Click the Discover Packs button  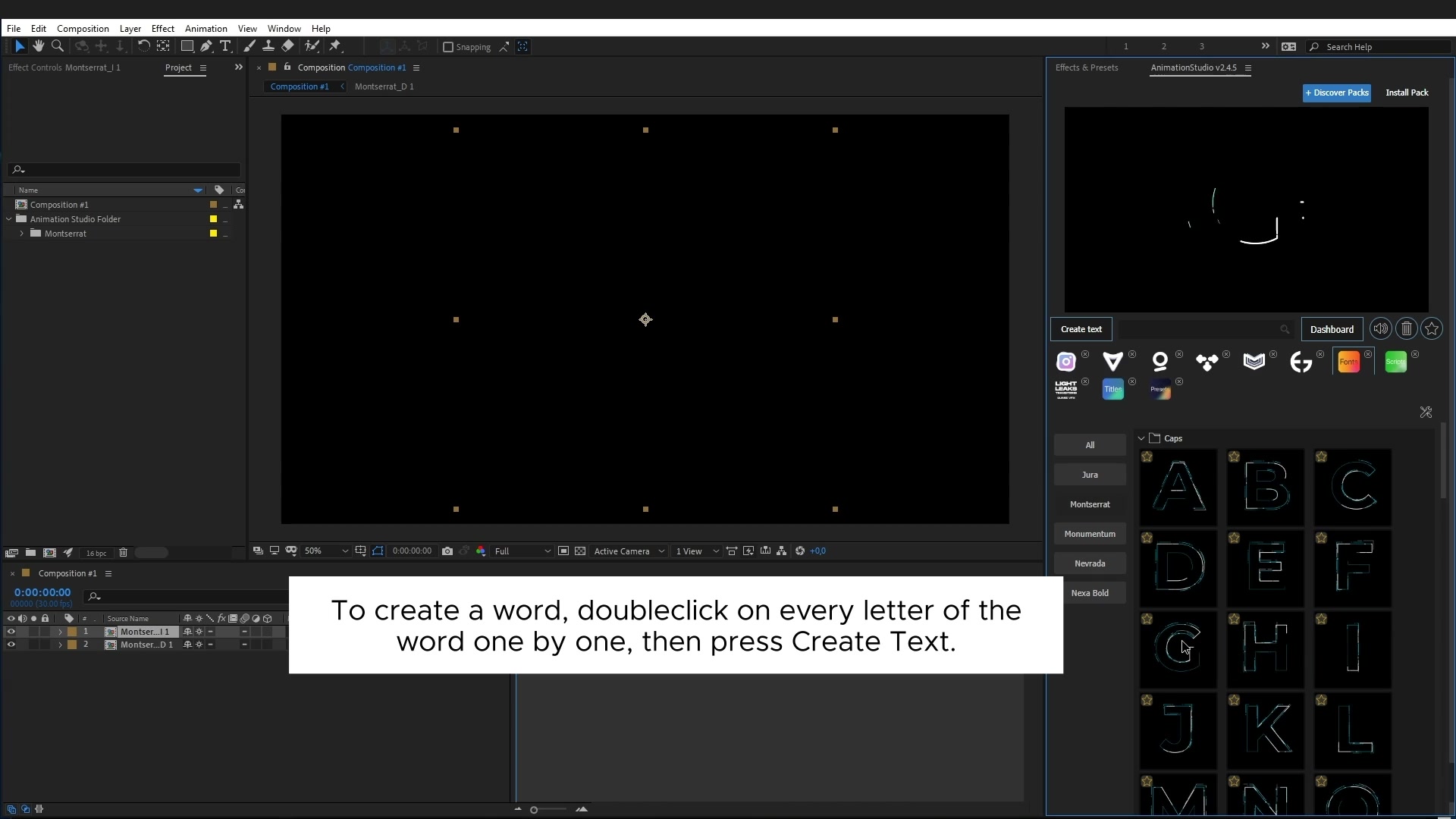[1337, 93]
